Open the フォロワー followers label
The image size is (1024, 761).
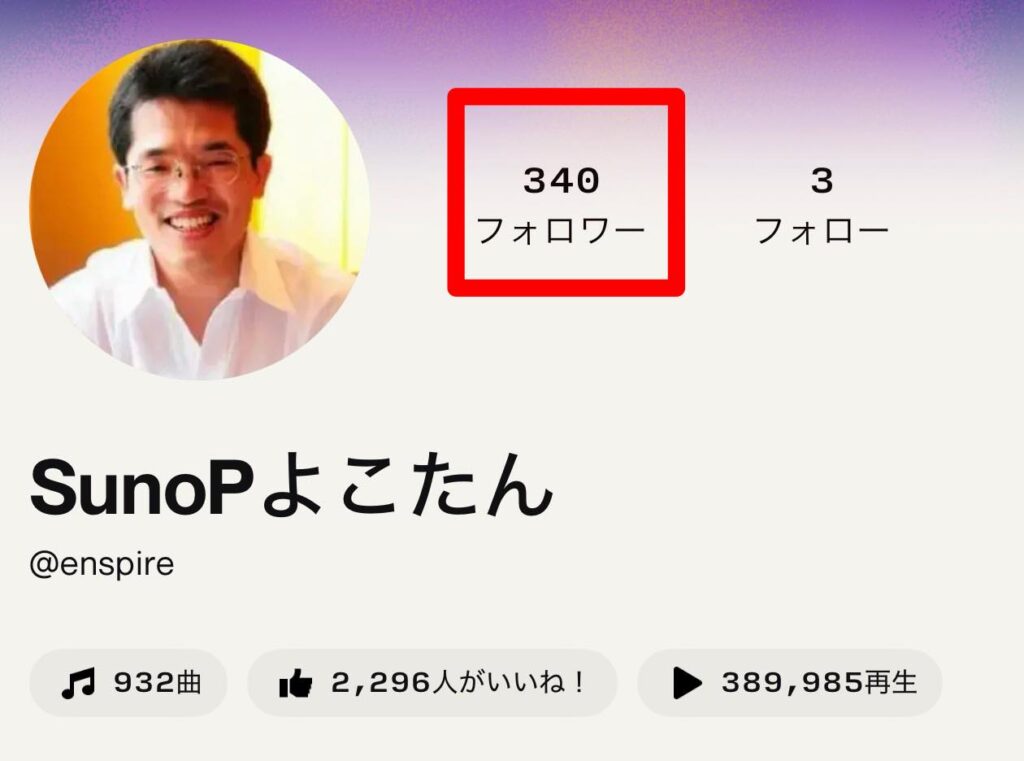tap(561, 231)
